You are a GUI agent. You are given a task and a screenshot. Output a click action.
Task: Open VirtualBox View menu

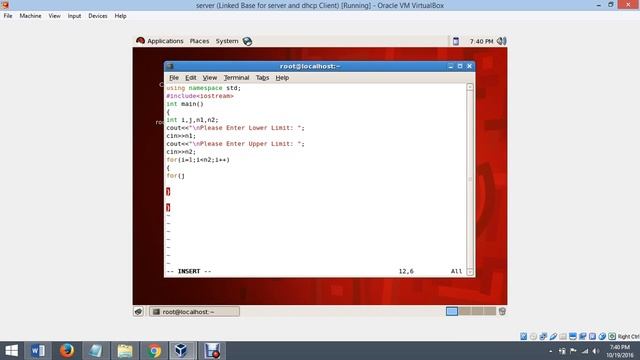(x=54, y=16)
